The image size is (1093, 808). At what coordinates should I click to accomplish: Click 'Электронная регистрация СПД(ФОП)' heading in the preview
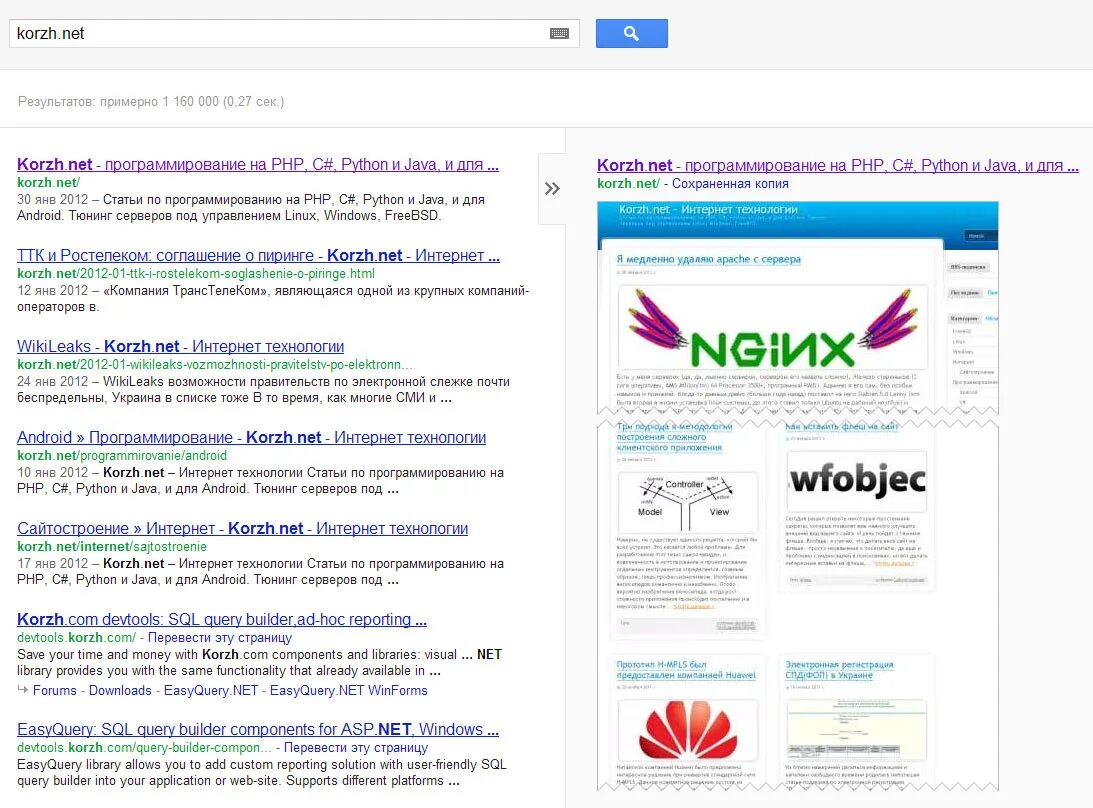pyautogui.click(x=839, y=670)
